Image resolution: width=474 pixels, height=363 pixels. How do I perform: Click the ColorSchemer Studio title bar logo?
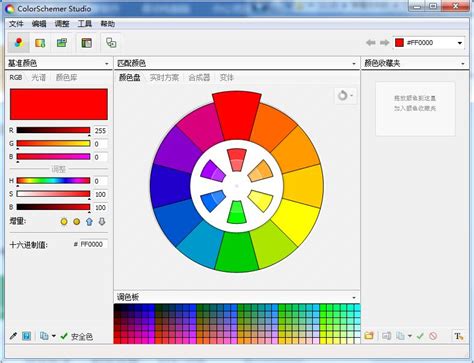pos(10,9)
